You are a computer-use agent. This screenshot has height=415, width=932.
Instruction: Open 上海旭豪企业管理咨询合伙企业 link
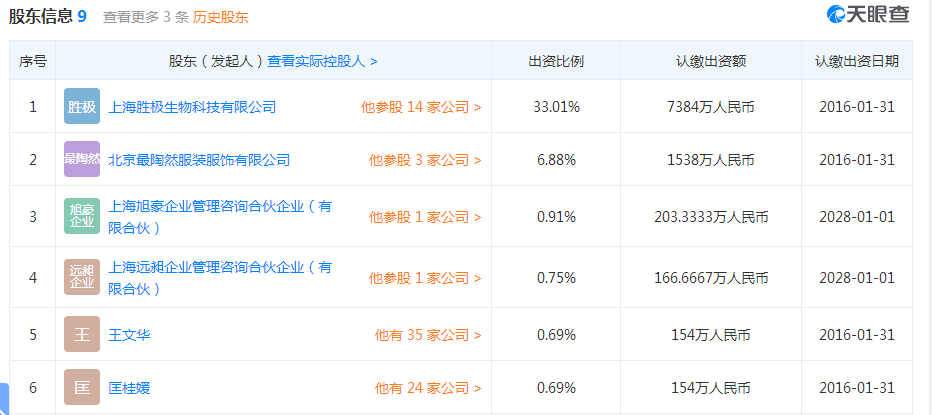coord(220,217)
